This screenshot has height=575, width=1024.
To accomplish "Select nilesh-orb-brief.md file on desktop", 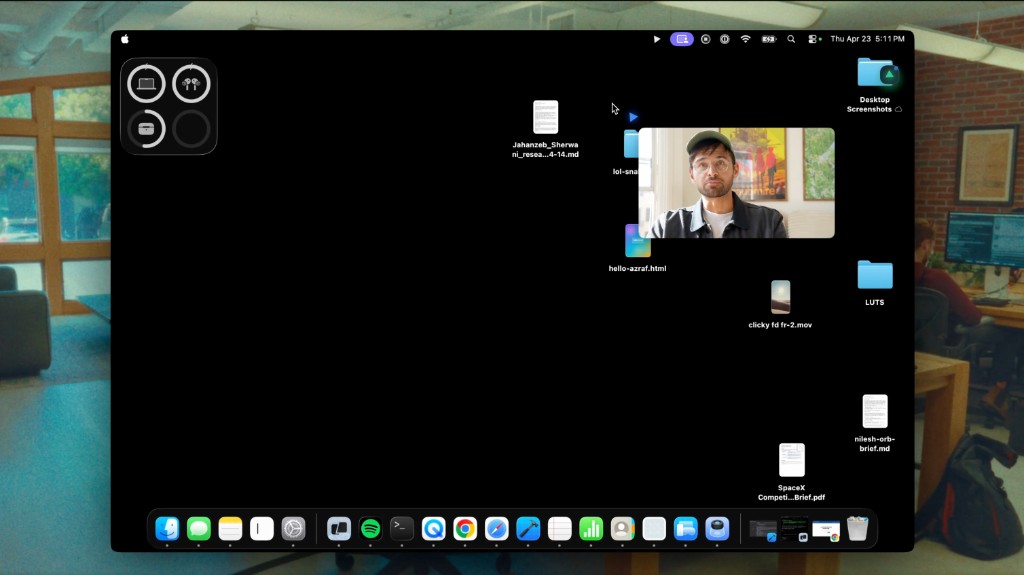I will pos(875,423).
